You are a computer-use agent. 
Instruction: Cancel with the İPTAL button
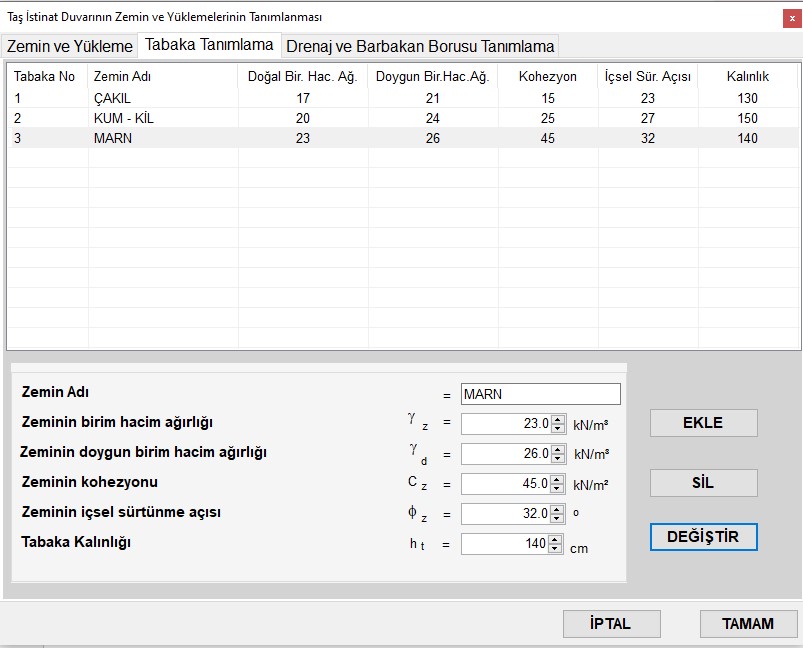point(610,623)
